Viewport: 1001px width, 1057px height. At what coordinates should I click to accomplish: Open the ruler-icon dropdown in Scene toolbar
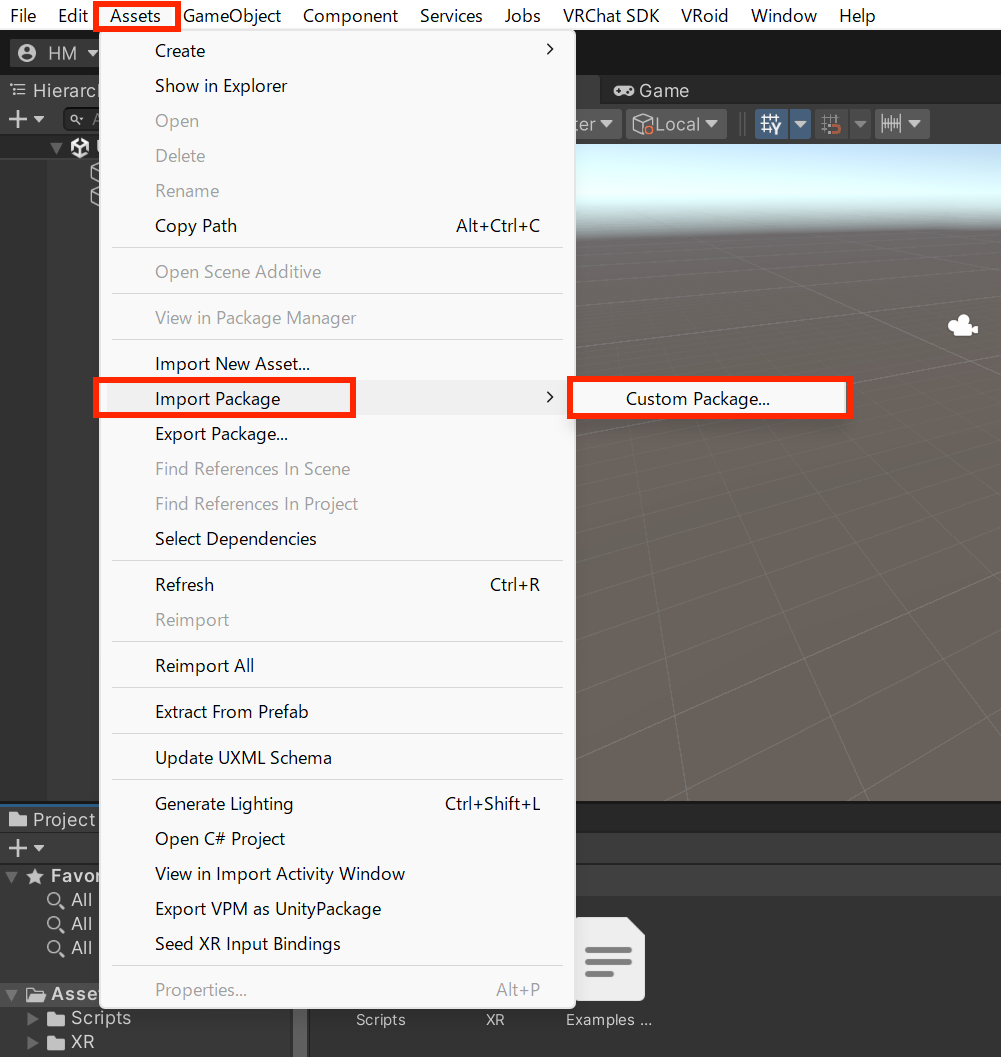(902, 124)
